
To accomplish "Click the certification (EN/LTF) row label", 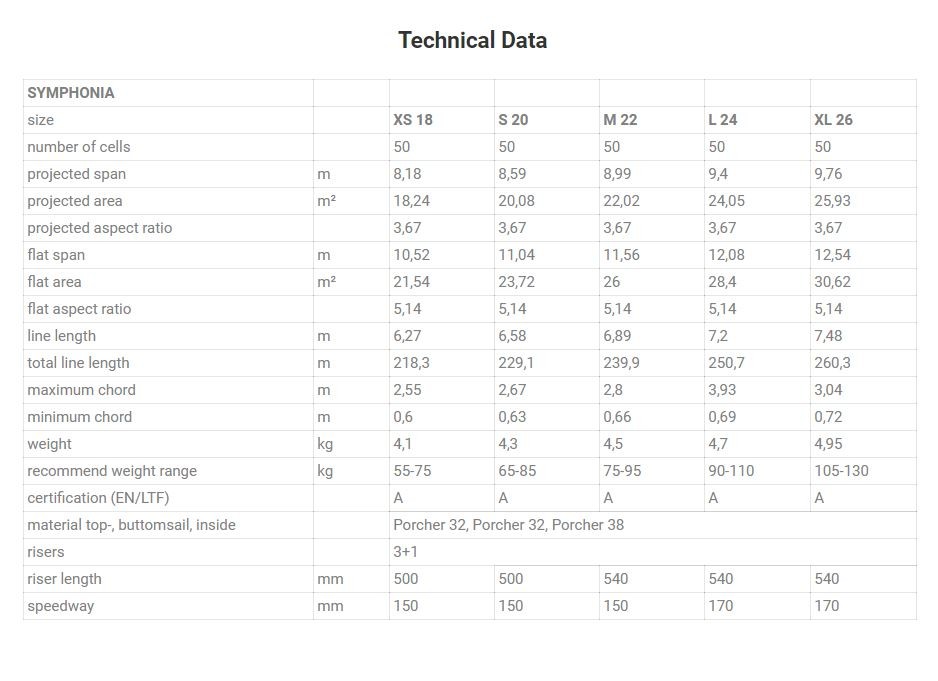I will click(98, 498).
